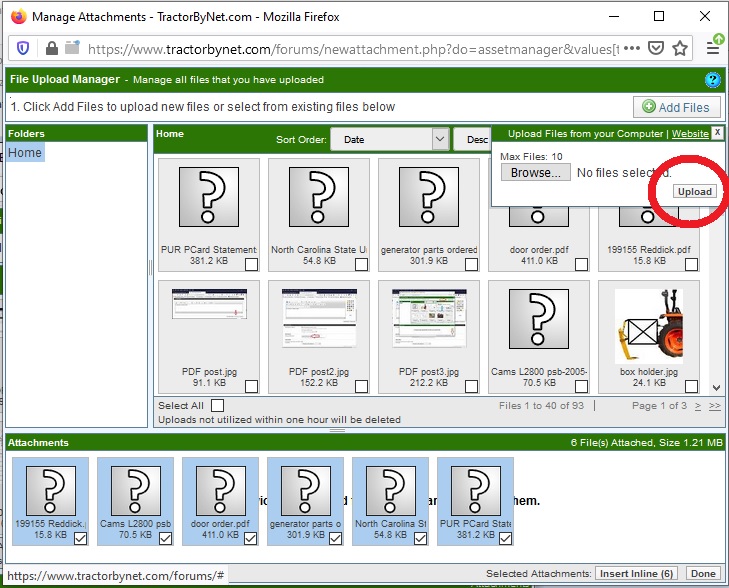Click the blue help question mark icon
The height and width of the screenshot is (588, 729).
713,80
